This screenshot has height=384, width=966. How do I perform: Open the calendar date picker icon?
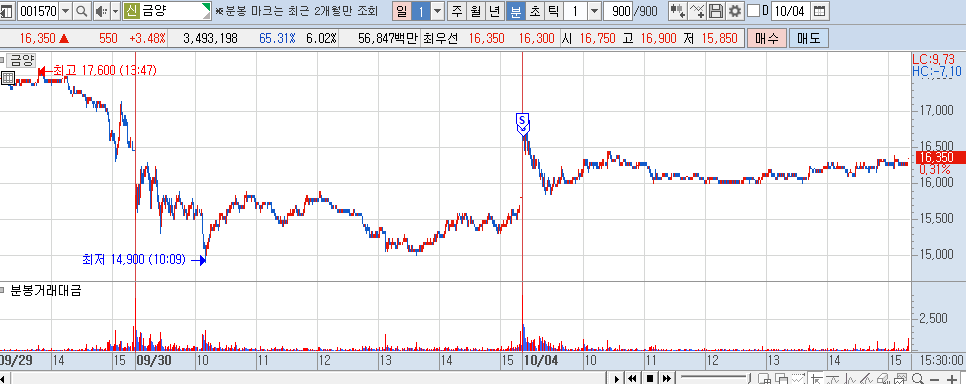pos(819,10)
